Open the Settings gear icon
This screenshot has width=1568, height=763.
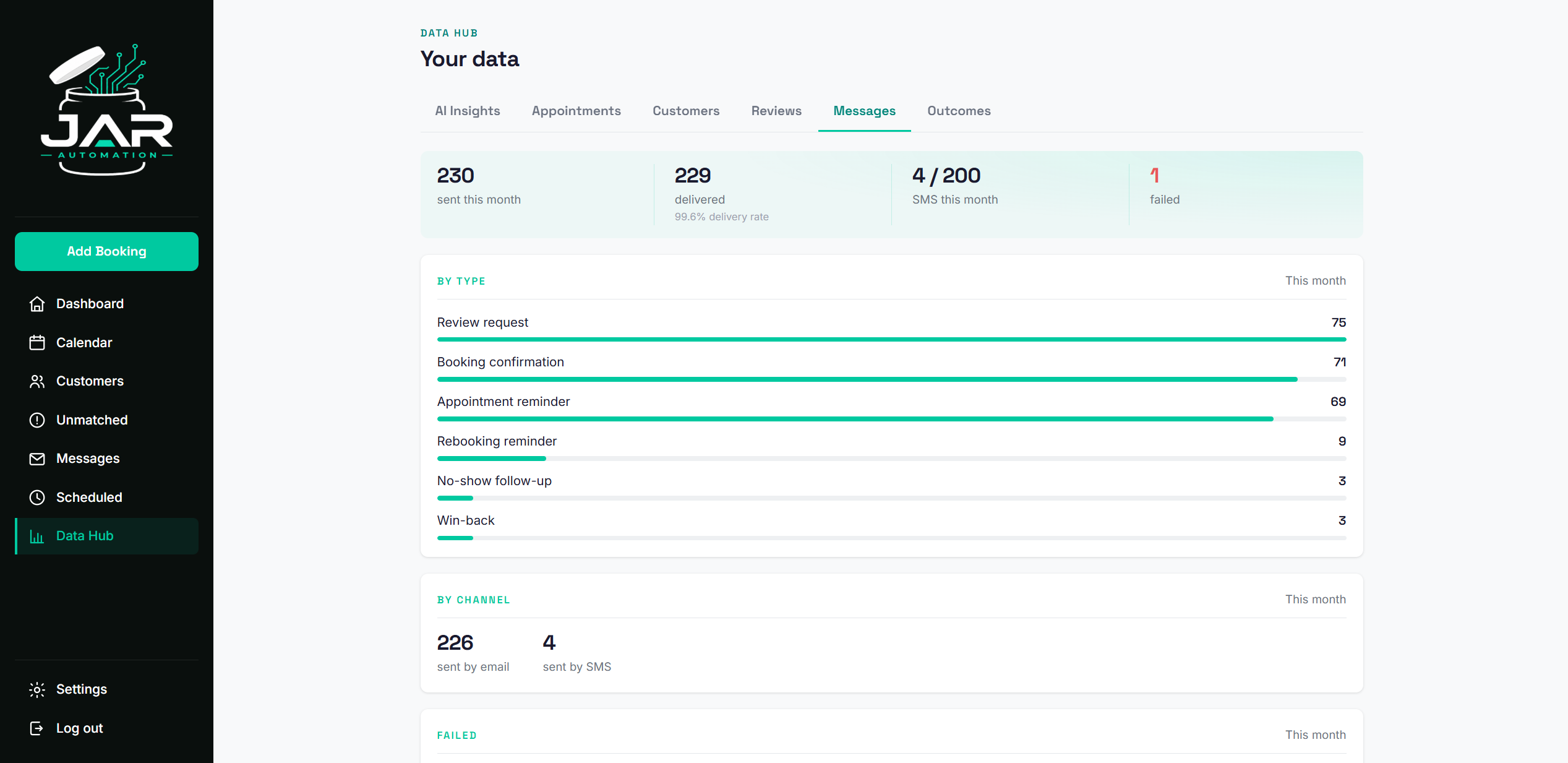[x=37, y=689]
